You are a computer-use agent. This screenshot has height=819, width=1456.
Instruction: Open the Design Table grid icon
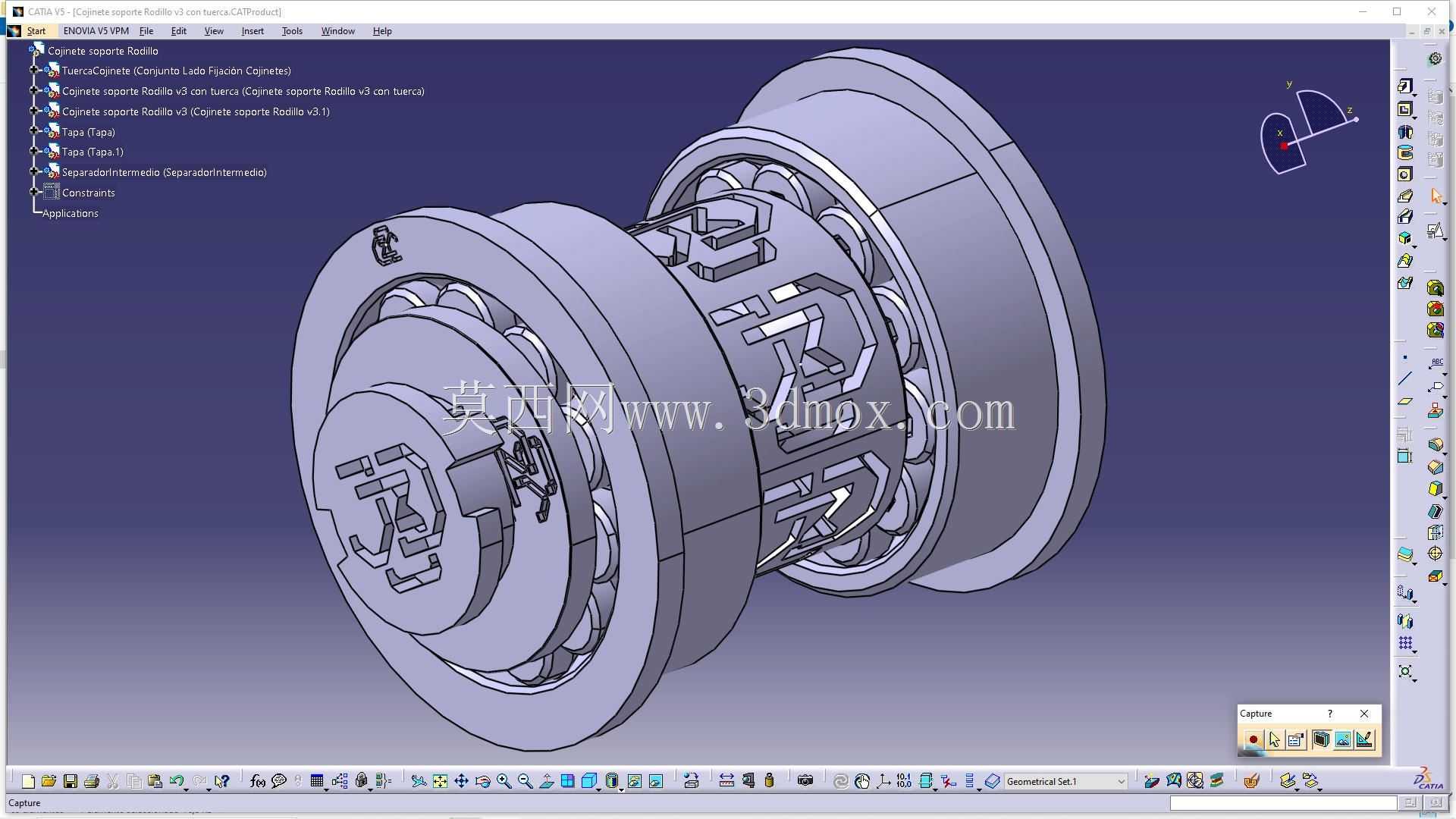317,781
